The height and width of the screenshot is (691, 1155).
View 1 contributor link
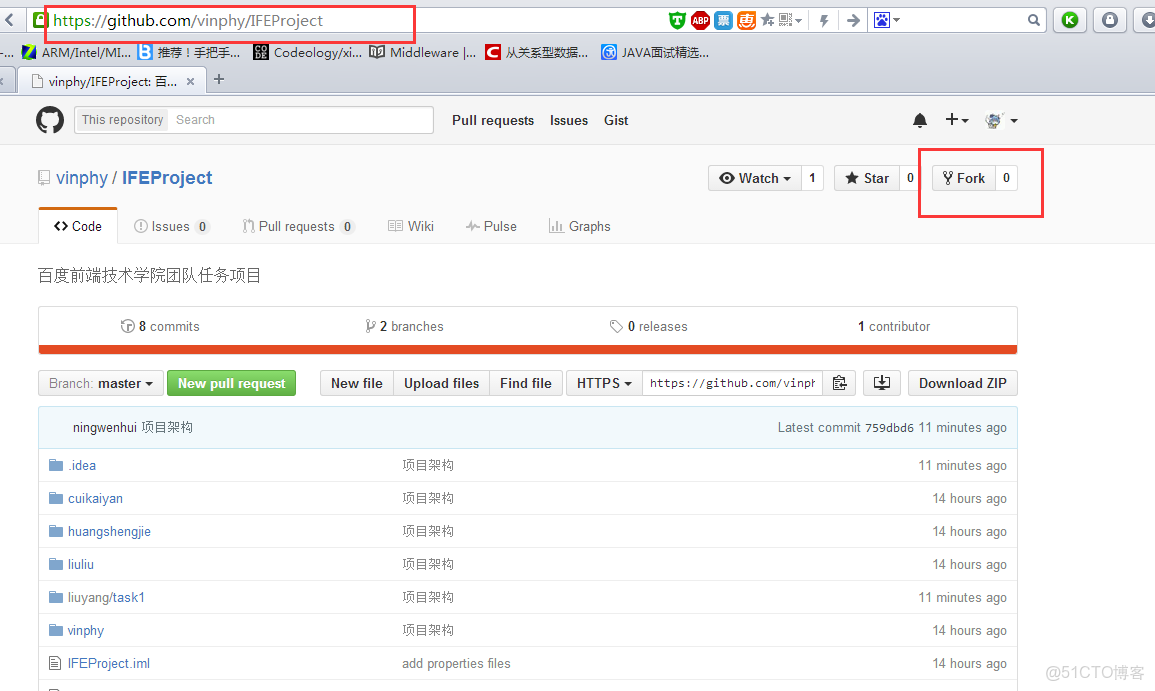coord(894,326)
